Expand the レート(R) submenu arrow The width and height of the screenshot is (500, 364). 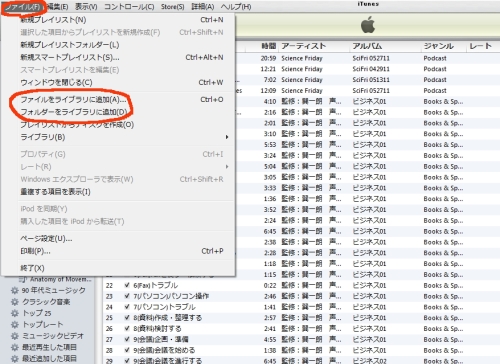tap(227, 167)
